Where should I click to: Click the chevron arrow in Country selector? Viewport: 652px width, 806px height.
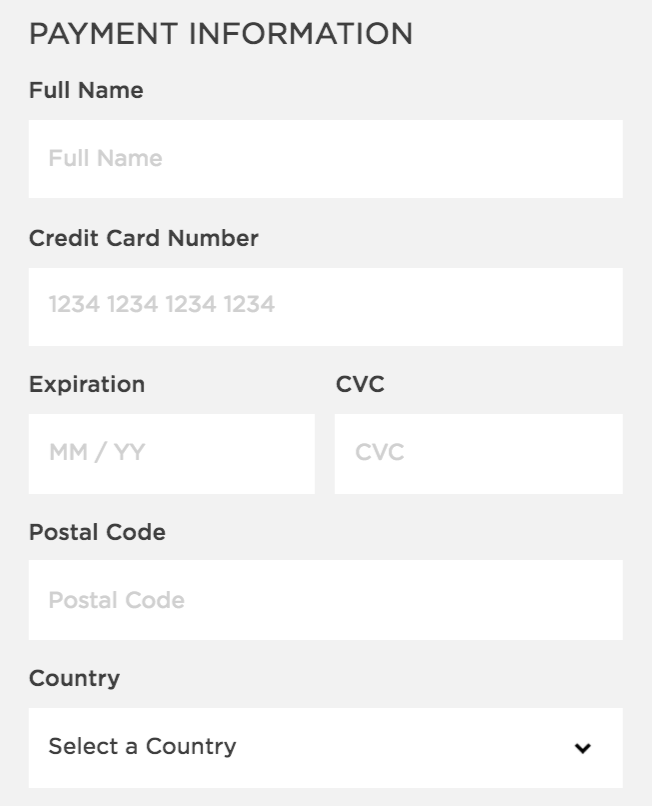click(x=583, y=748)
